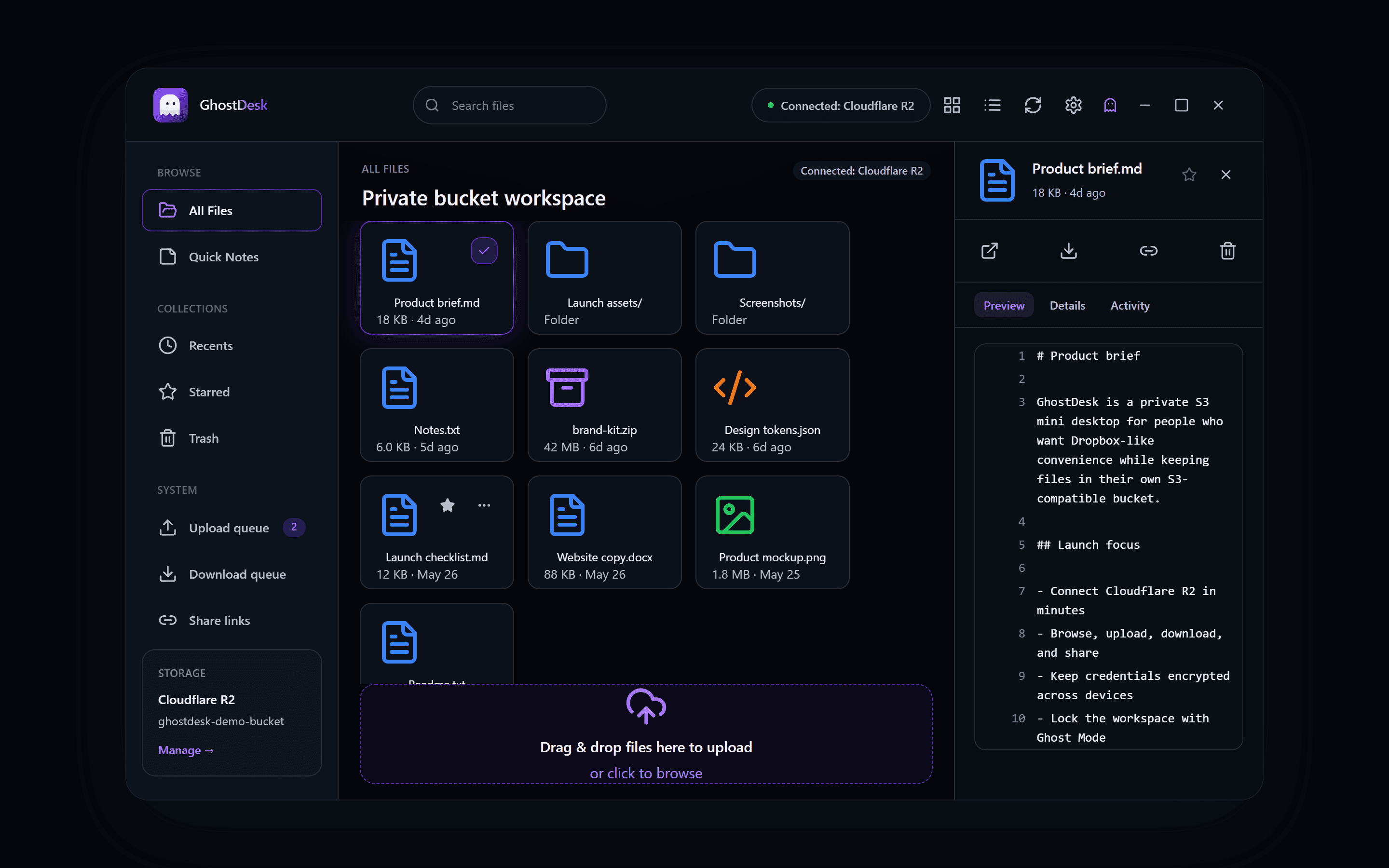Open Share links page

point(232,621)
